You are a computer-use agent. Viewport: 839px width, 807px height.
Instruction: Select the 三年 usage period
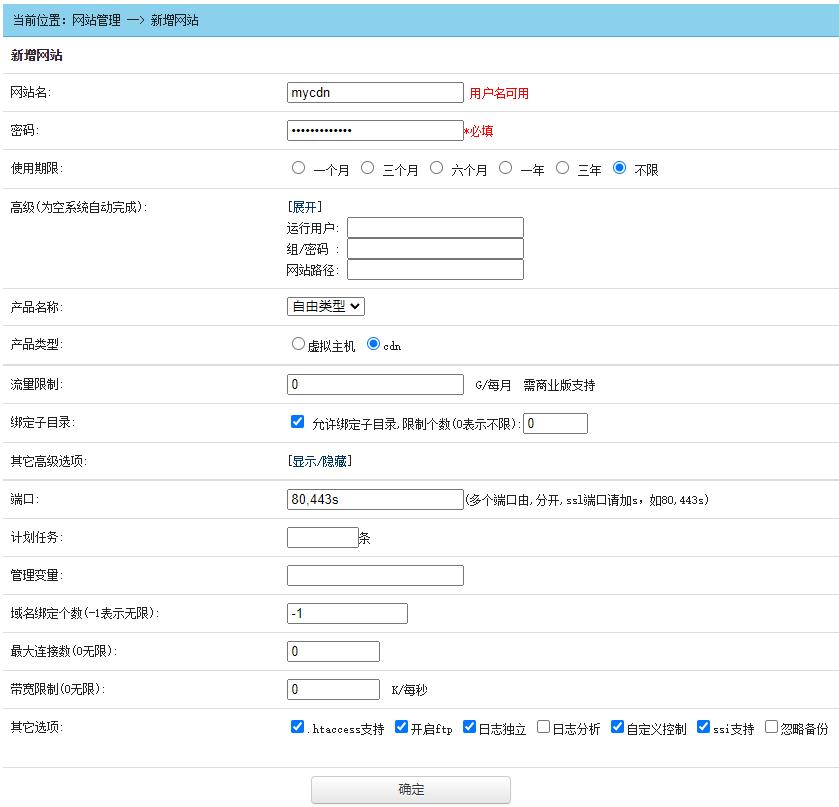click(562, 167)
